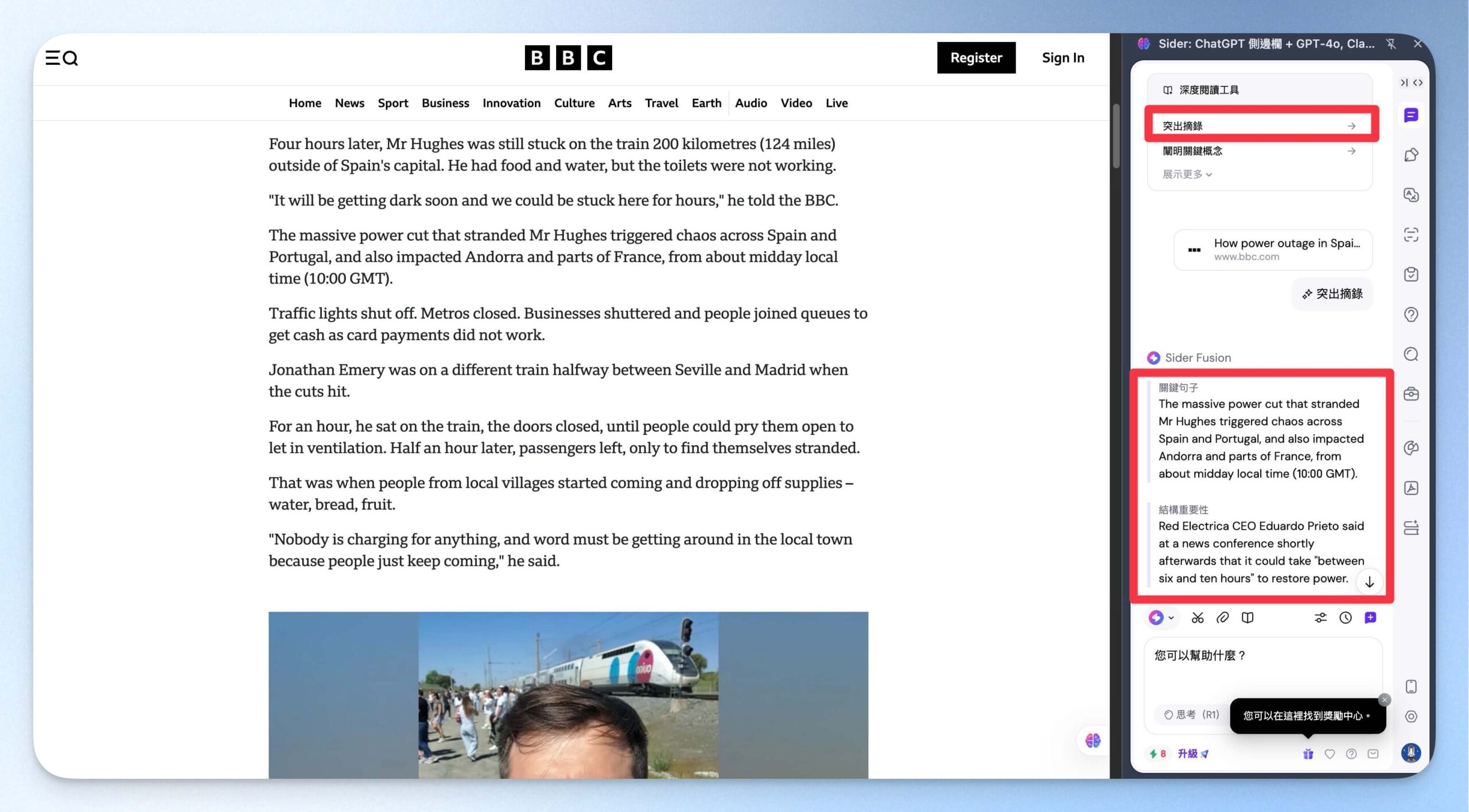The width and height of the screenshot is (1469, 812).
Task: Open the Innovation section in BBC nav
Action: (511, 103)
